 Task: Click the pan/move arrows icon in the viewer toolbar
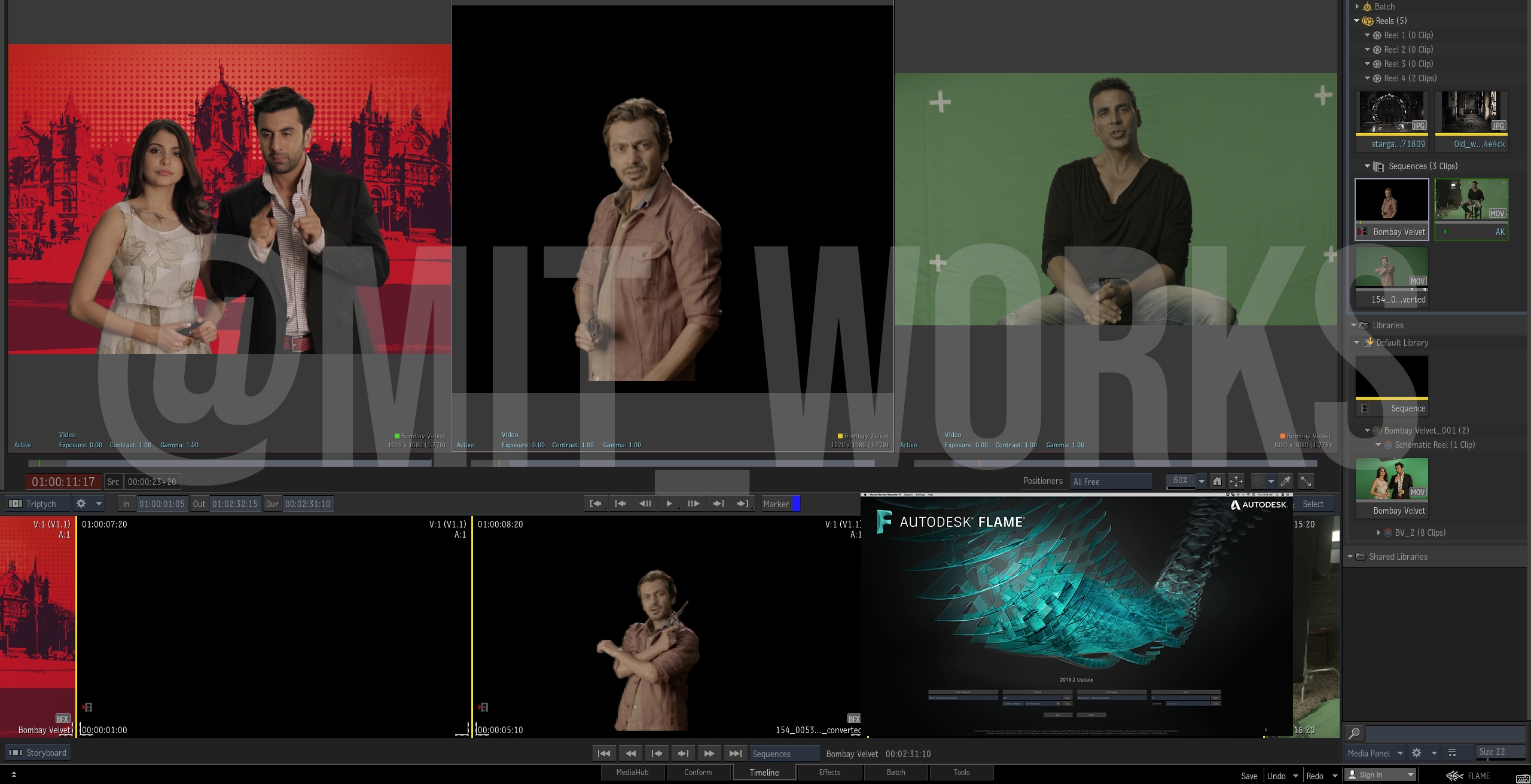click(x=1236, y=481)
